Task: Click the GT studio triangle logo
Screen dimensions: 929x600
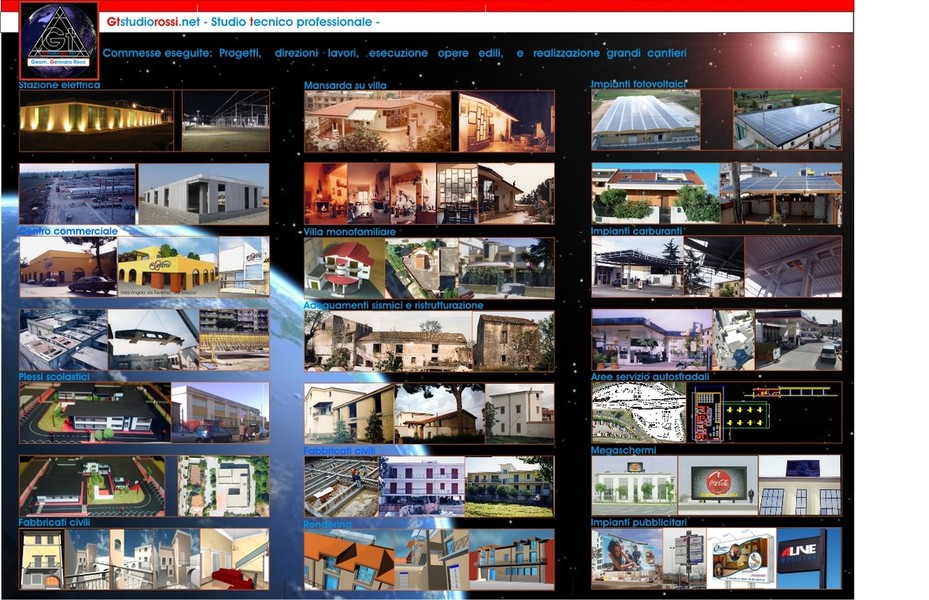Action: [59, 40]
